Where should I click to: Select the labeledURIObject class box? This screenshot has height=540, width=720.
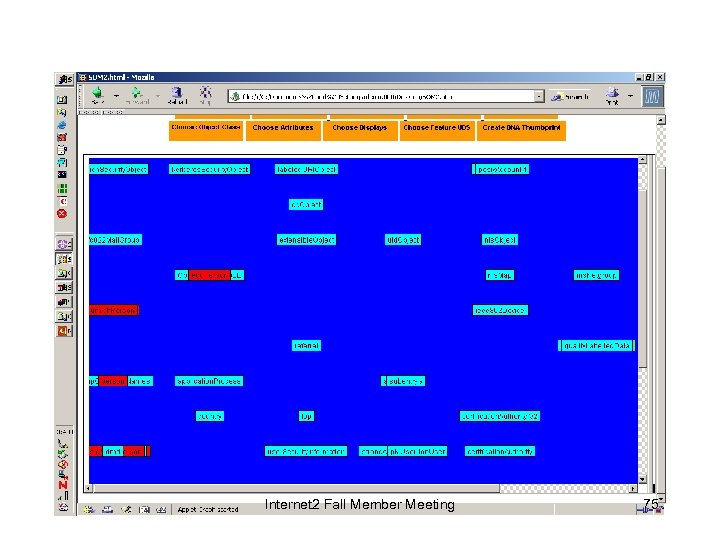[306, 169]
